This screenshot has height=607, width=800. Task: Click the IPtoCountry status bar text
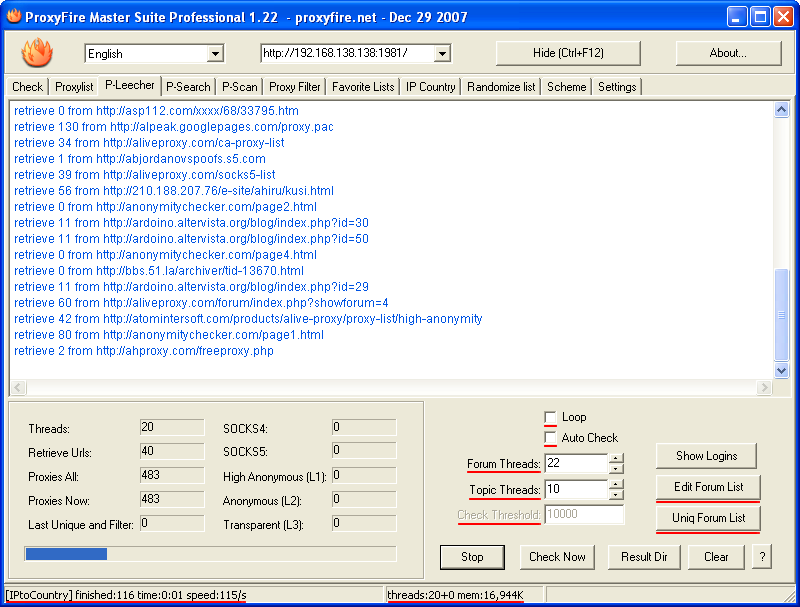tap(126, 595)
